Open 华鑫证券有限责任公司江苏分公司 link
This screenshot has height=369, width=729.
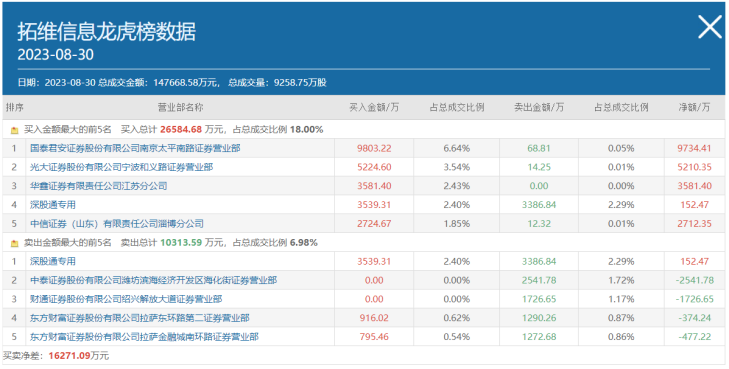tap(99, 186)
